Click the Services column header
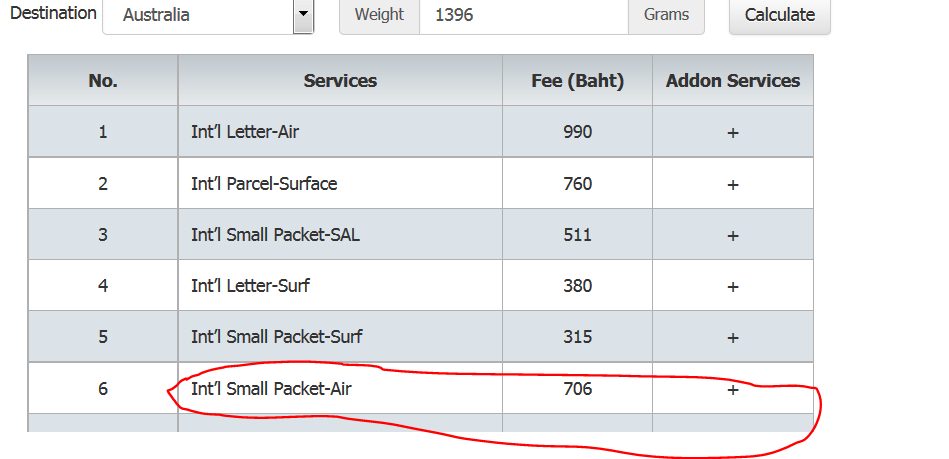 tap(340, 81)
